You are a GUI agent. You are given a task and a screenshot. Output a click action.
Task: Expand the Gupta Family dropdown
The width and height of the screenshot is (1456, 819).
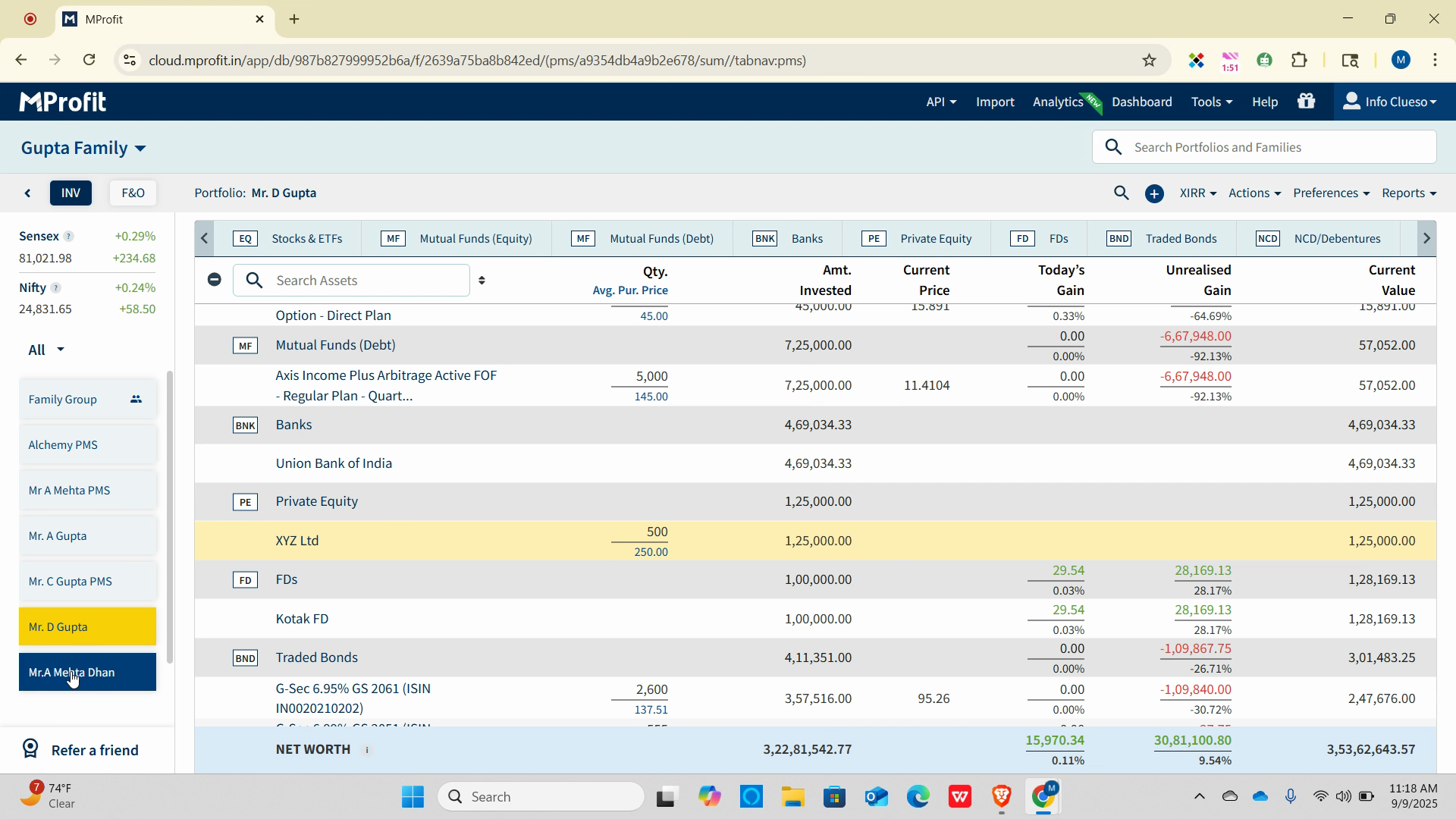point(83,148)
